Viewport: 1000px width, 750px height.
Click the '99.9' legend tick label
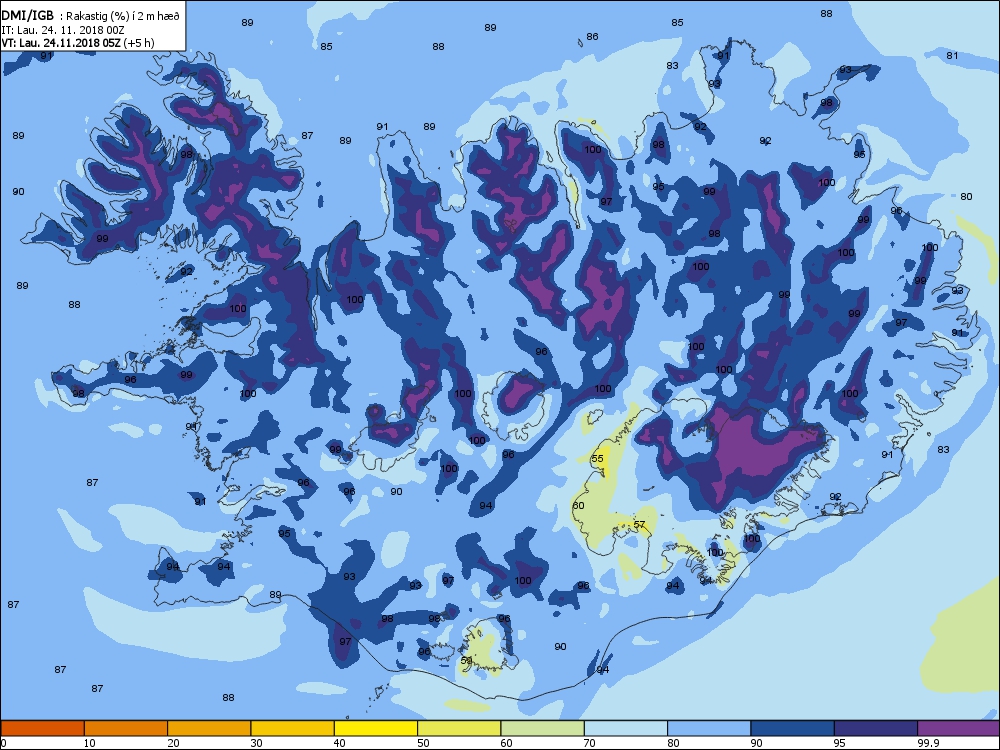point(927,743)
